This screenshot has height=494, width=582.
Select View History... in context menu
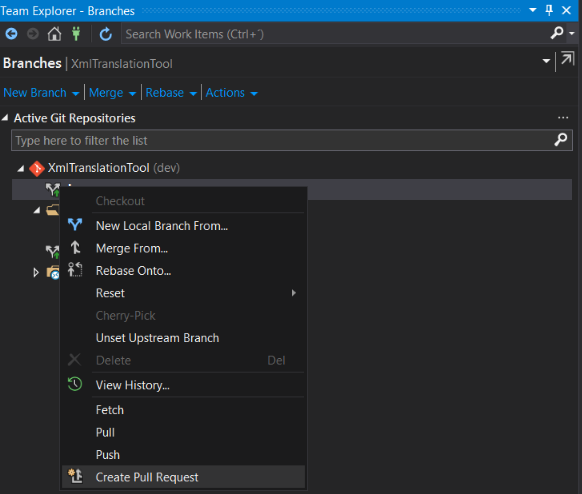(x=183, y=385)
